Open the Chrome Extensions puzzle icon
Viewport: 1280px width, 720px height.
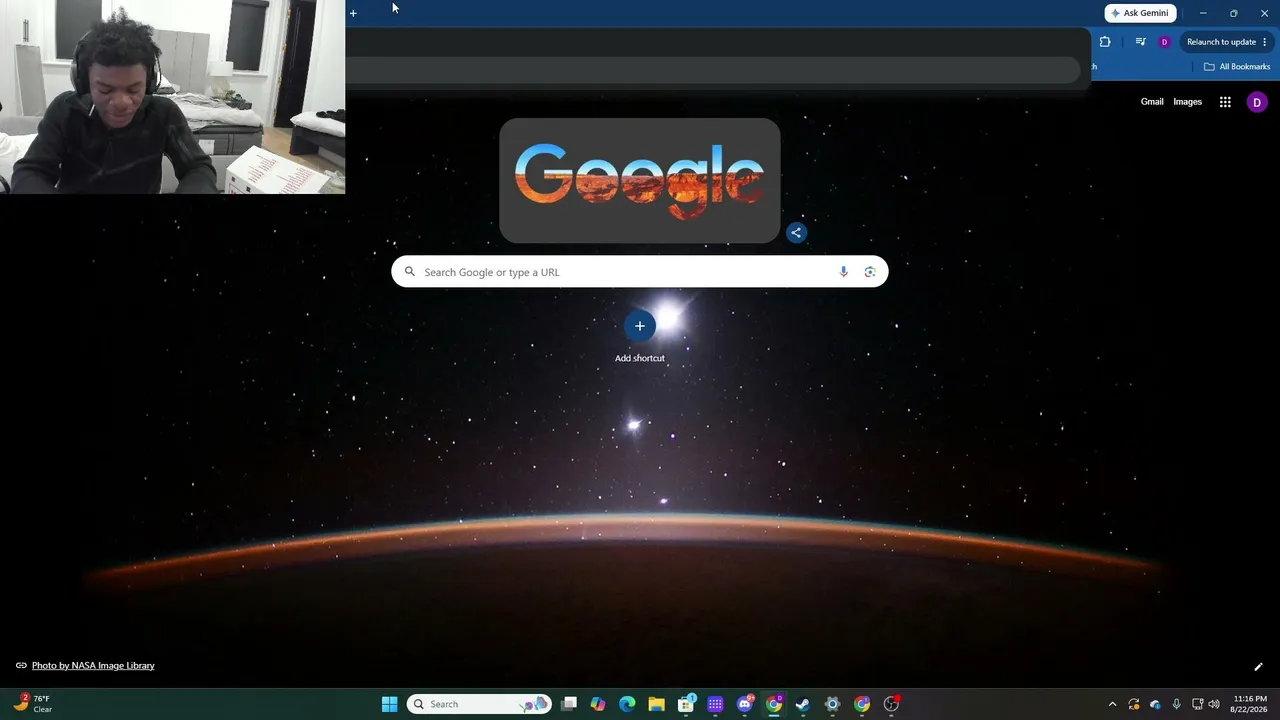click(x=1105, y=42)
